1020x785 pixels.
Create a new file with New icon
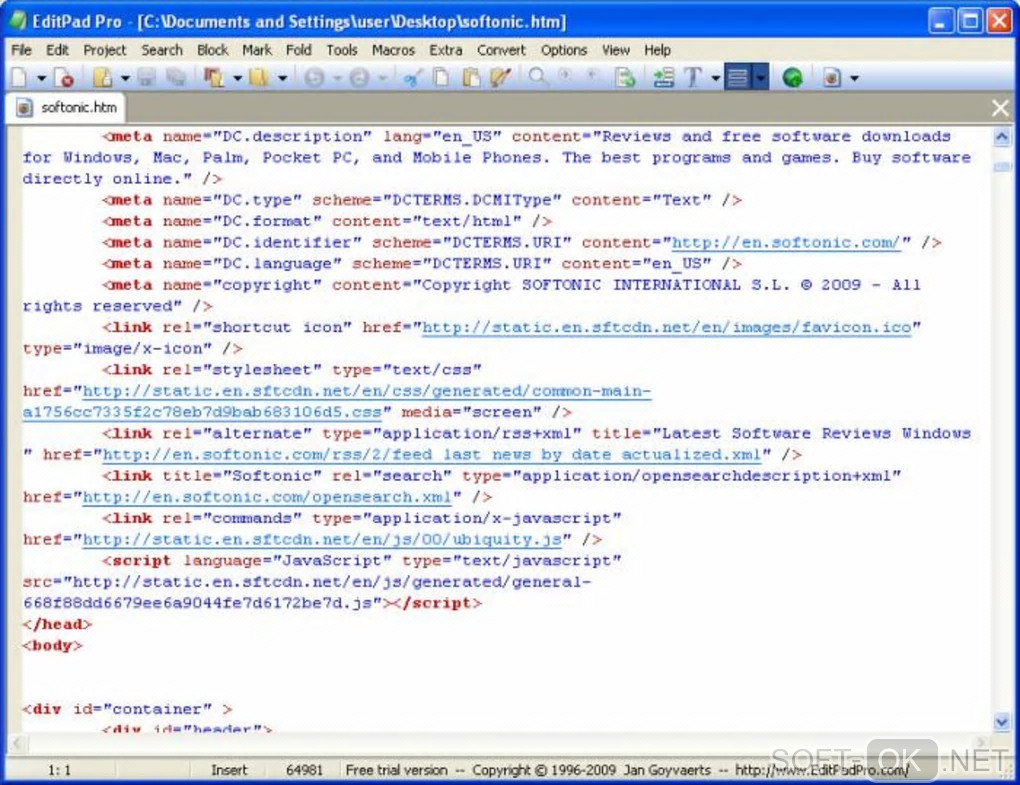[x=19, y=78]
